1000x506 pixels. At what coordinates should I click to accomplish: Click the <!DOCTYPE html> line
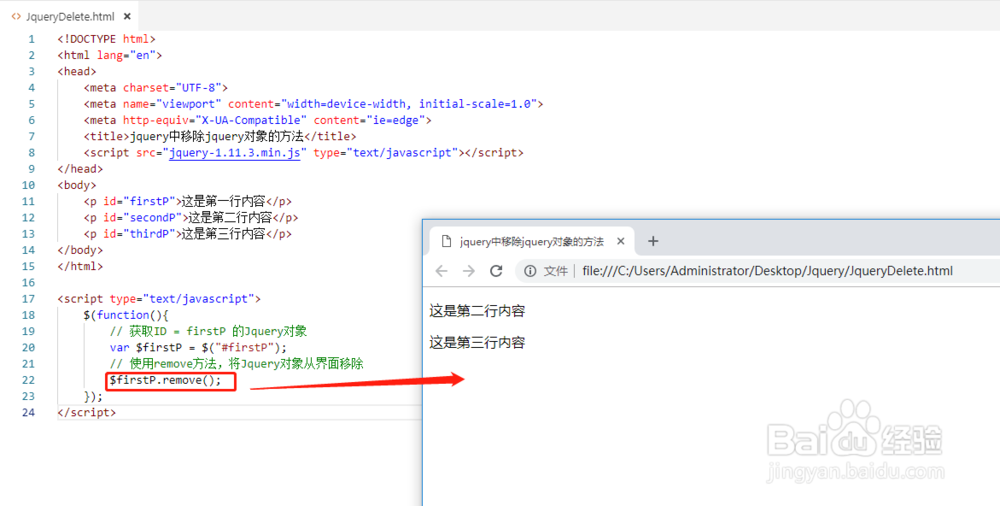point(107,39)
